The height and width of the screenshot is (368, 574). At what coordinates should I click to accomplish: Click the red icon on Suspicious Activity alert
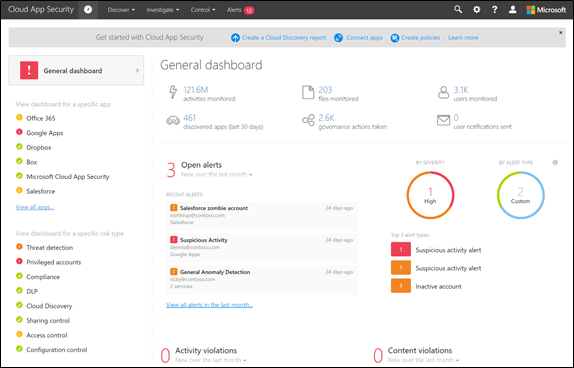tap(174, 240)
